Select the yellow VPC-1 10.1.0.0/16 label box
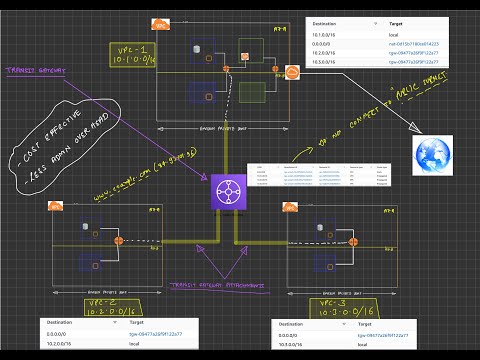The image size is (480, 360). pyautogui.click(x=132, y=55)
